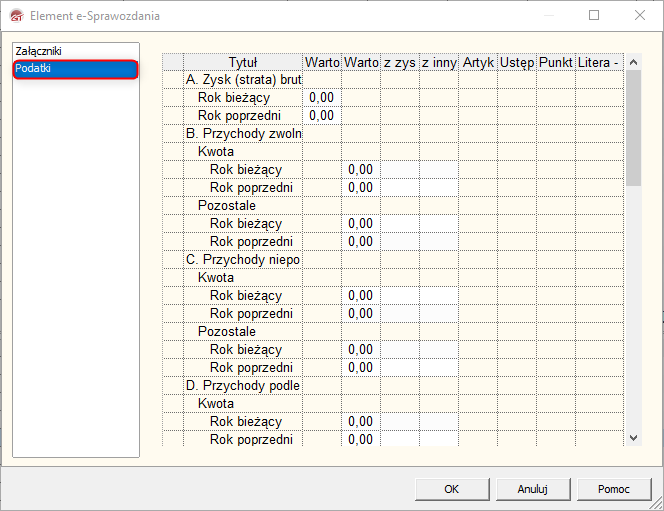
Task: Click the Artyk column header
Action: tap(478, 62)
